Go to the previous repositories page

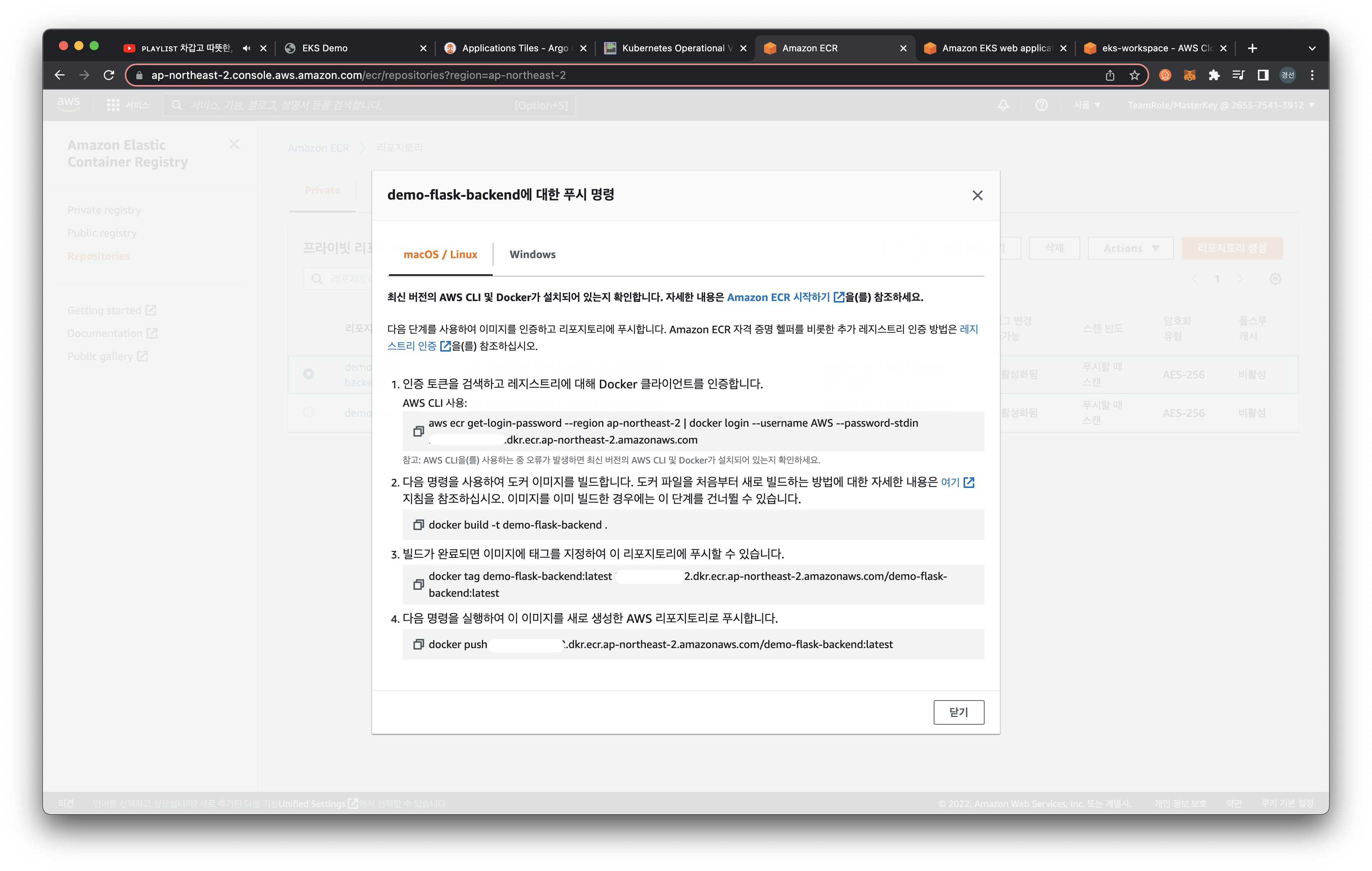(x=1194, y=279)
